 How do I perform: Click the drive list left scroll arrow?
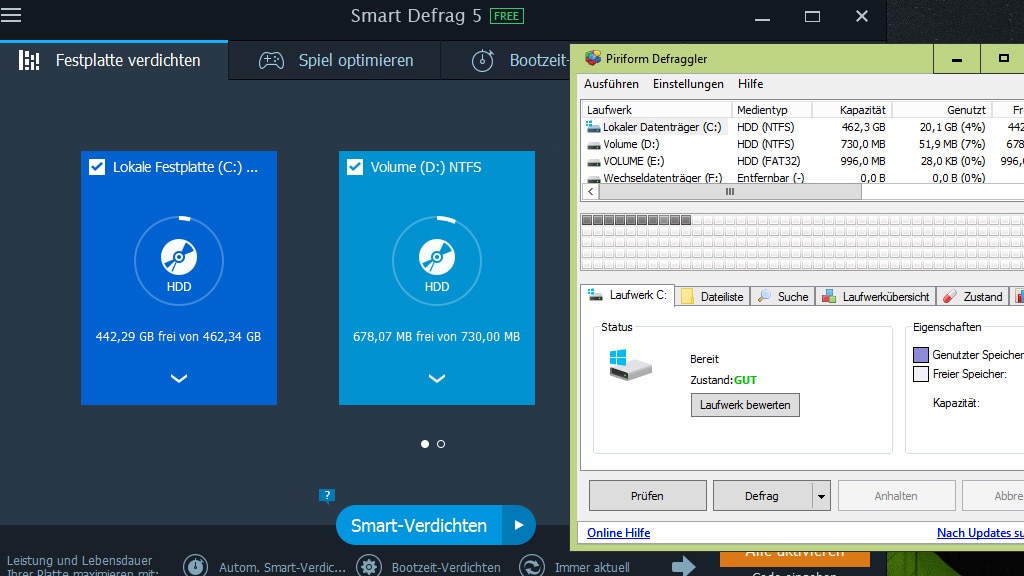(x=590, y=191)
